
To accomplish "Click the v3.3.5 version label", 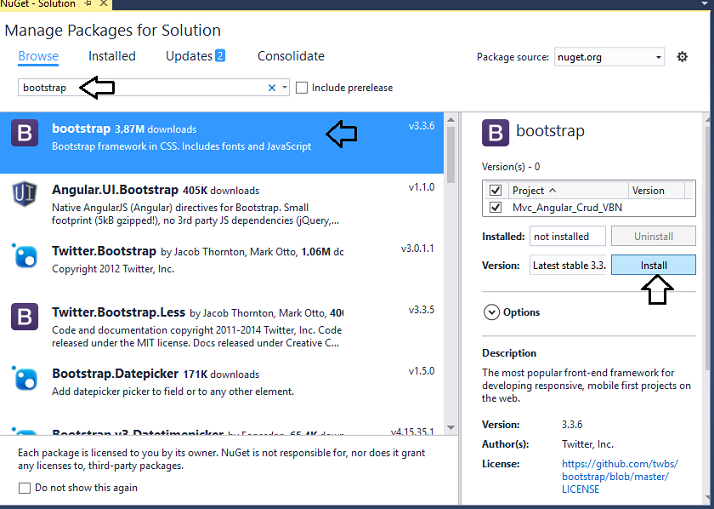I will pos(421,310).
